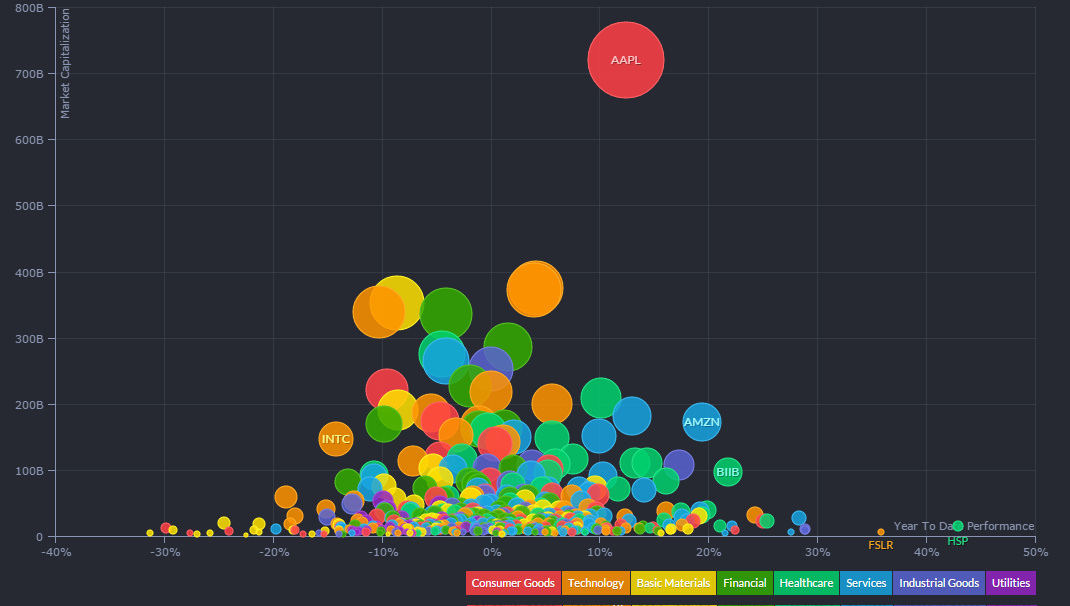1070x606 pixels.
Task: Select the small orange FSLR bubble
Action: 881,532
